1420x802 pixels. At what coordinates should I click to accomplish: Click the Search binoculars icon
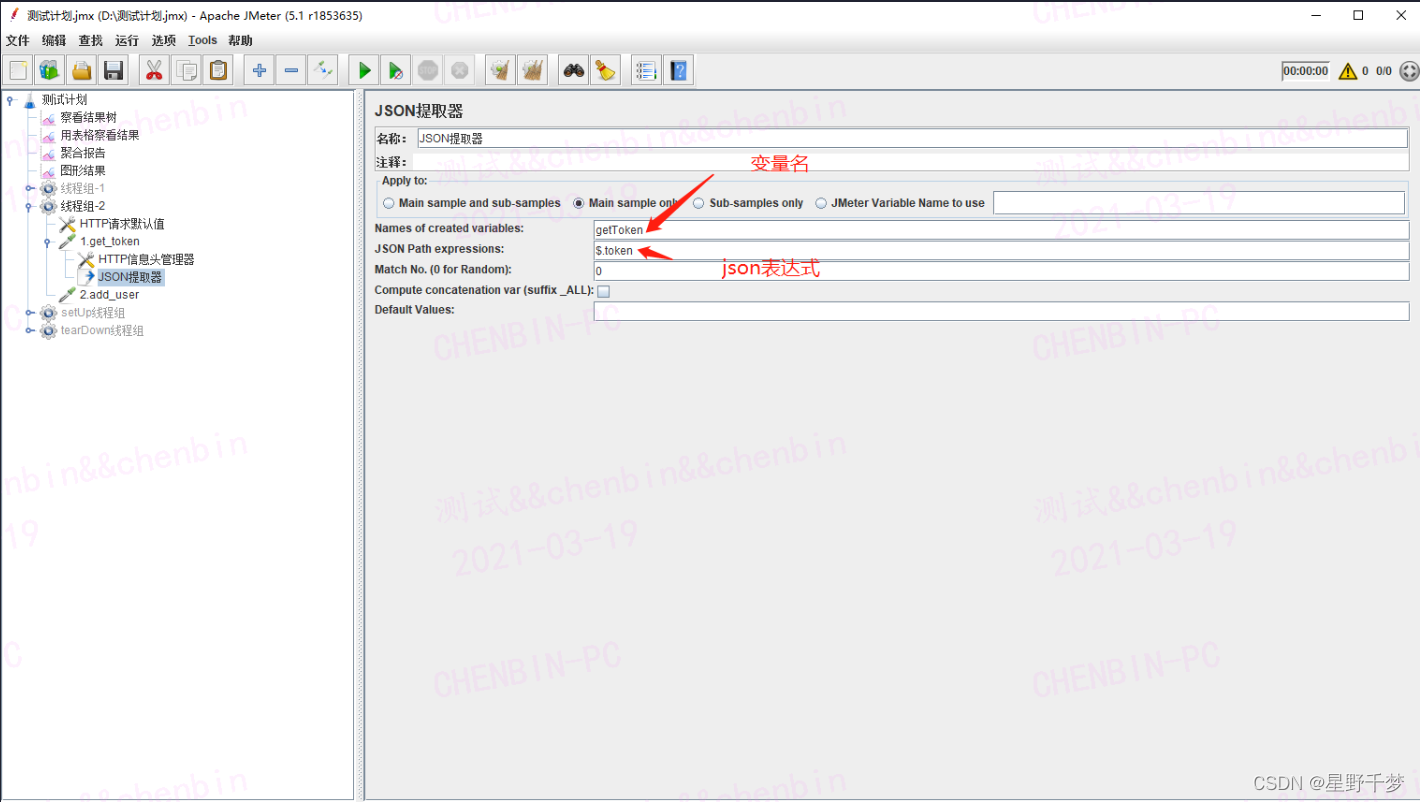coord(574,70)
